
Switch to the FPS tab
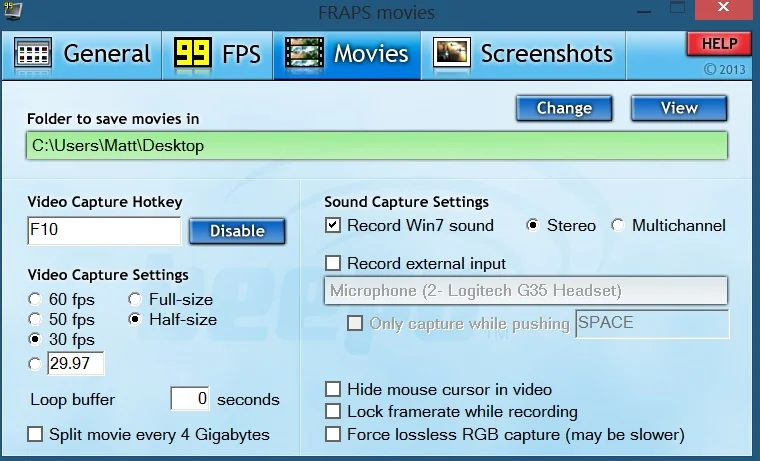pos(218,54)
